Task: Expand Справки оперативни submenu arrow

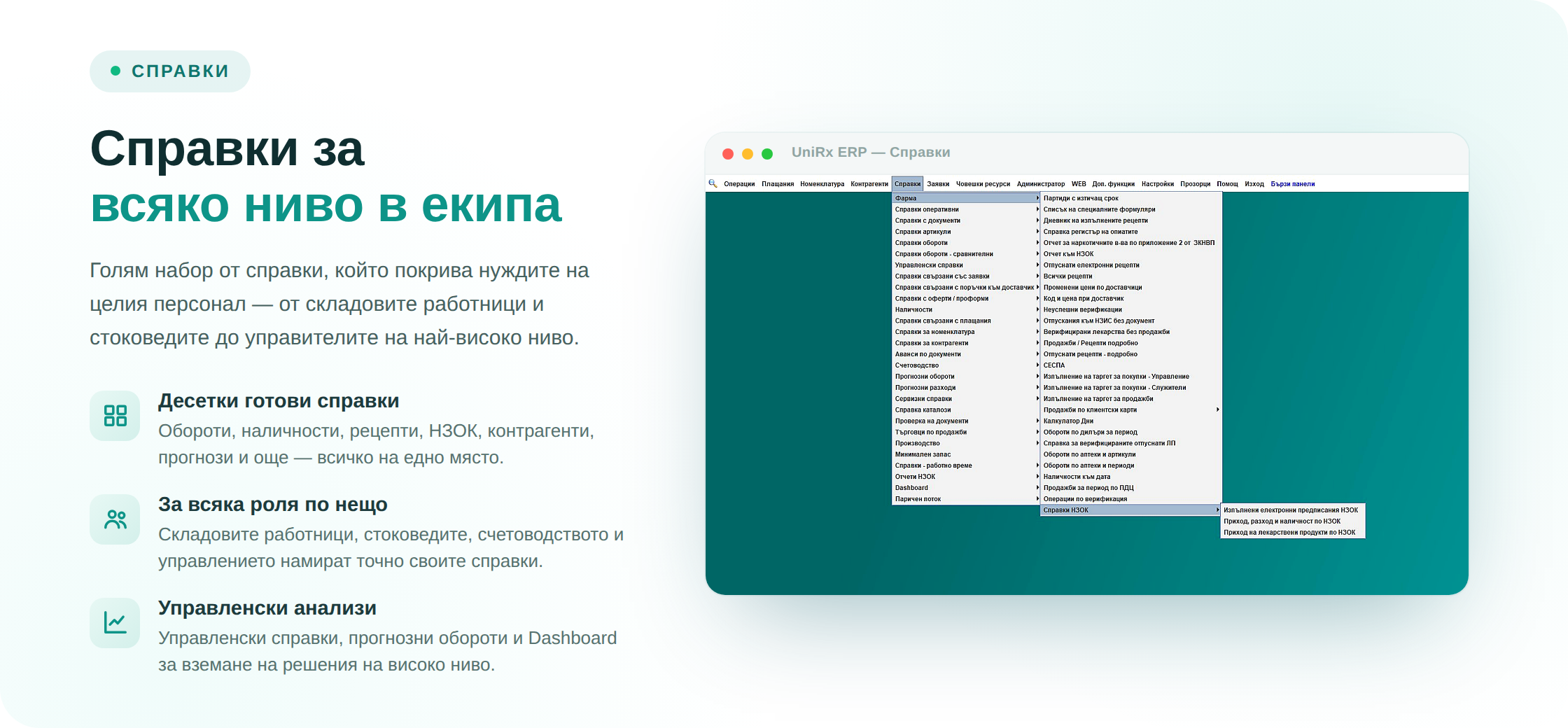Action: point(1037,209)
